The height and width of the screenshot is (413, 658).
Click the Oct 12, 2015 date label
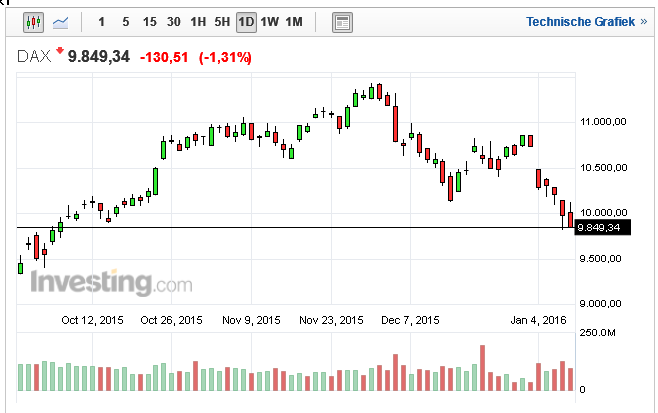(x=92, y=320)
